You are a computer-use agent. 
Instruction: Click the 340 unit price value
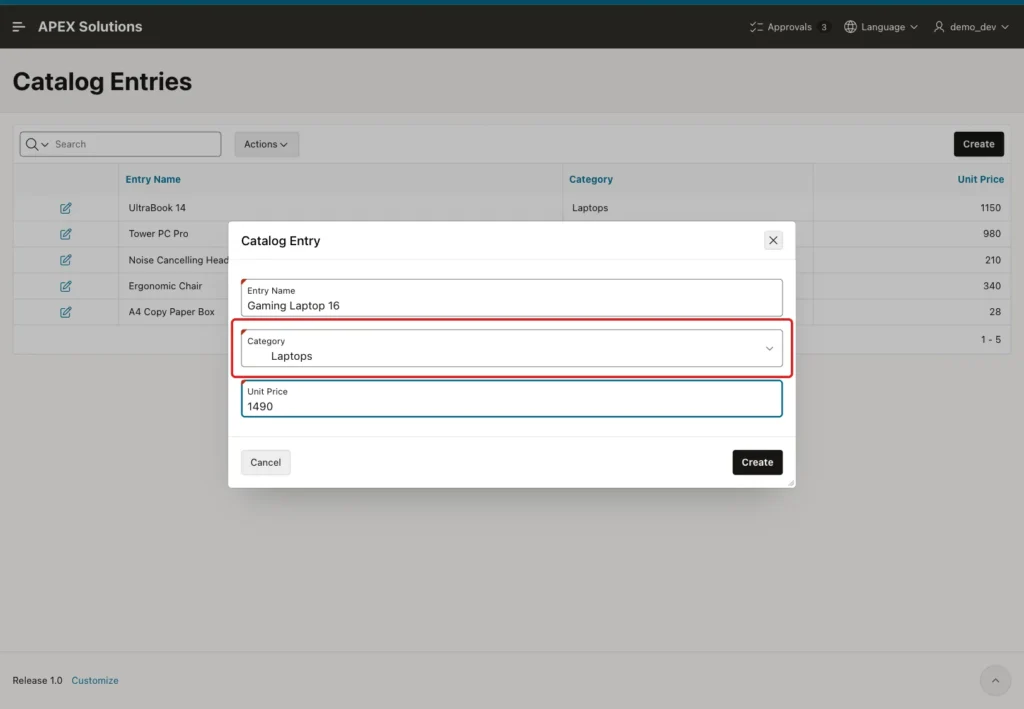tap(991, 286)
